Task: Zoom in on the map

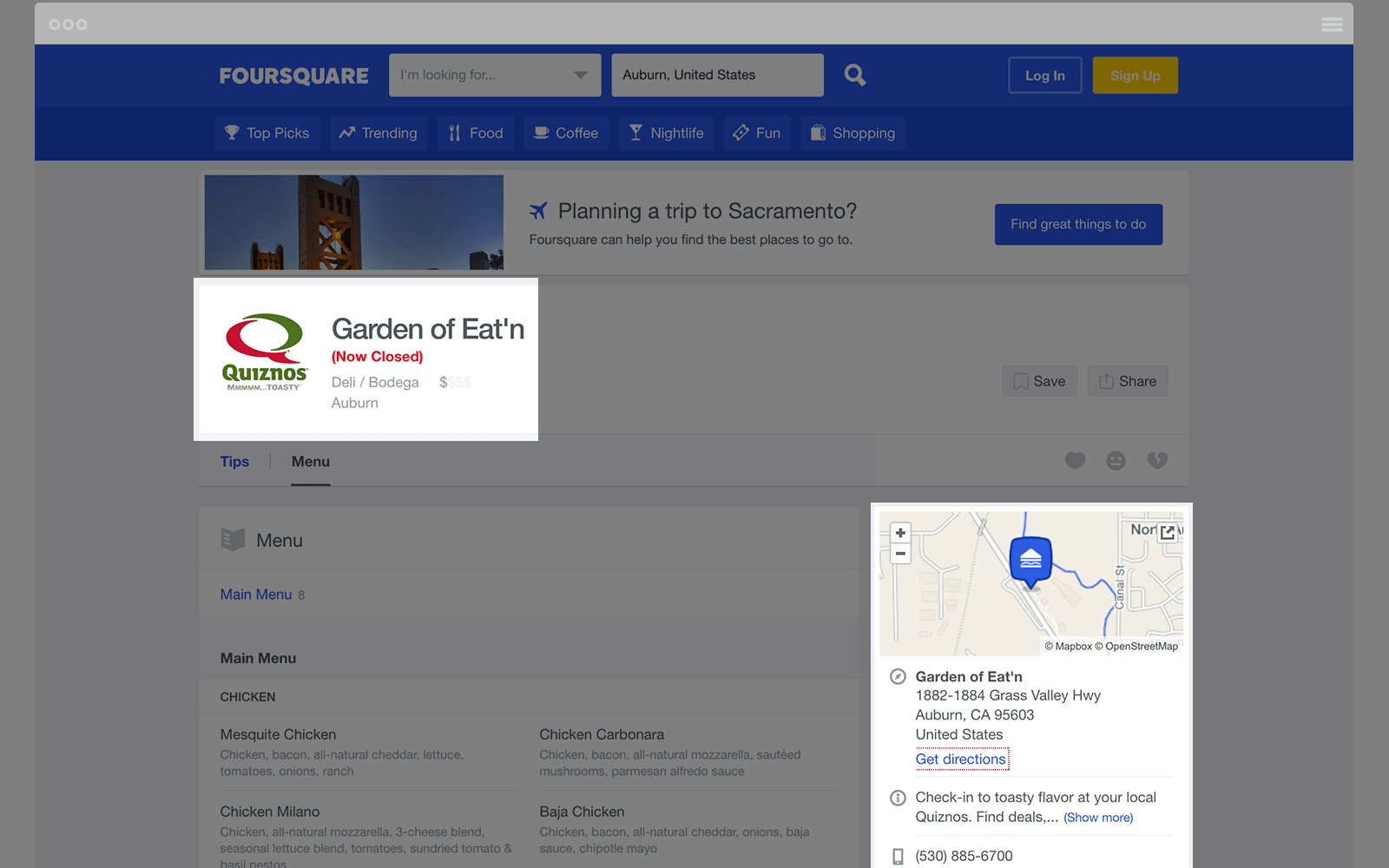Action: click(x=900, y=533)
